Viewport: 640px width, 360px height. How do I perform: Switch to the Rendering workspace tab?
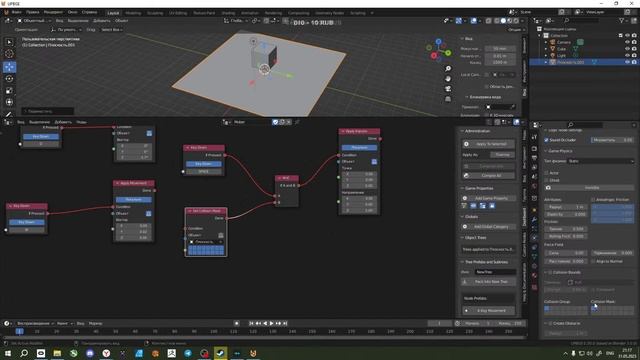[x=273, y=13]
